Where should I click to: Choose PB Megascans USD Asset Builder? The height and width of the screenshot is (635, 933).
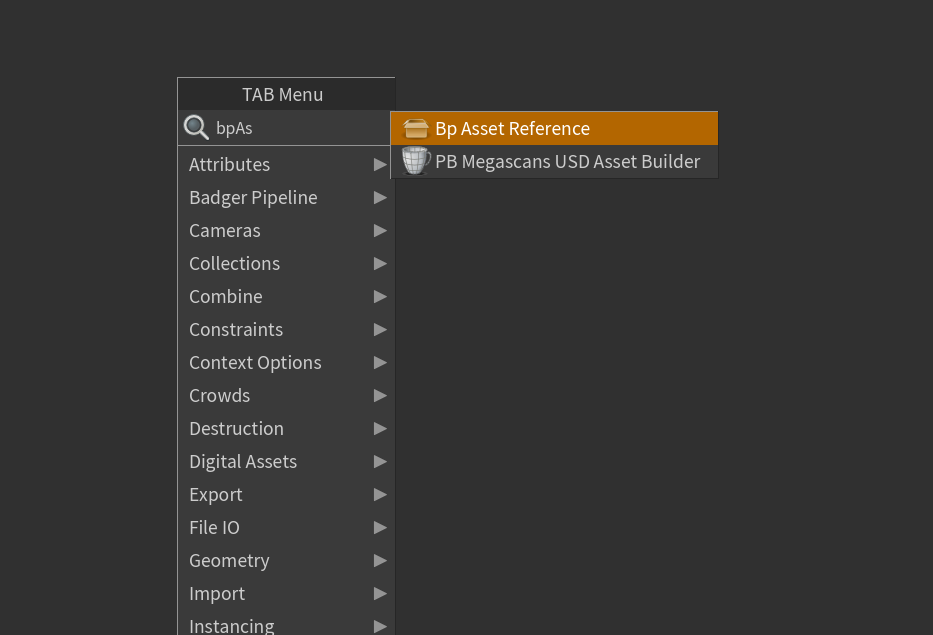point(566,162)
